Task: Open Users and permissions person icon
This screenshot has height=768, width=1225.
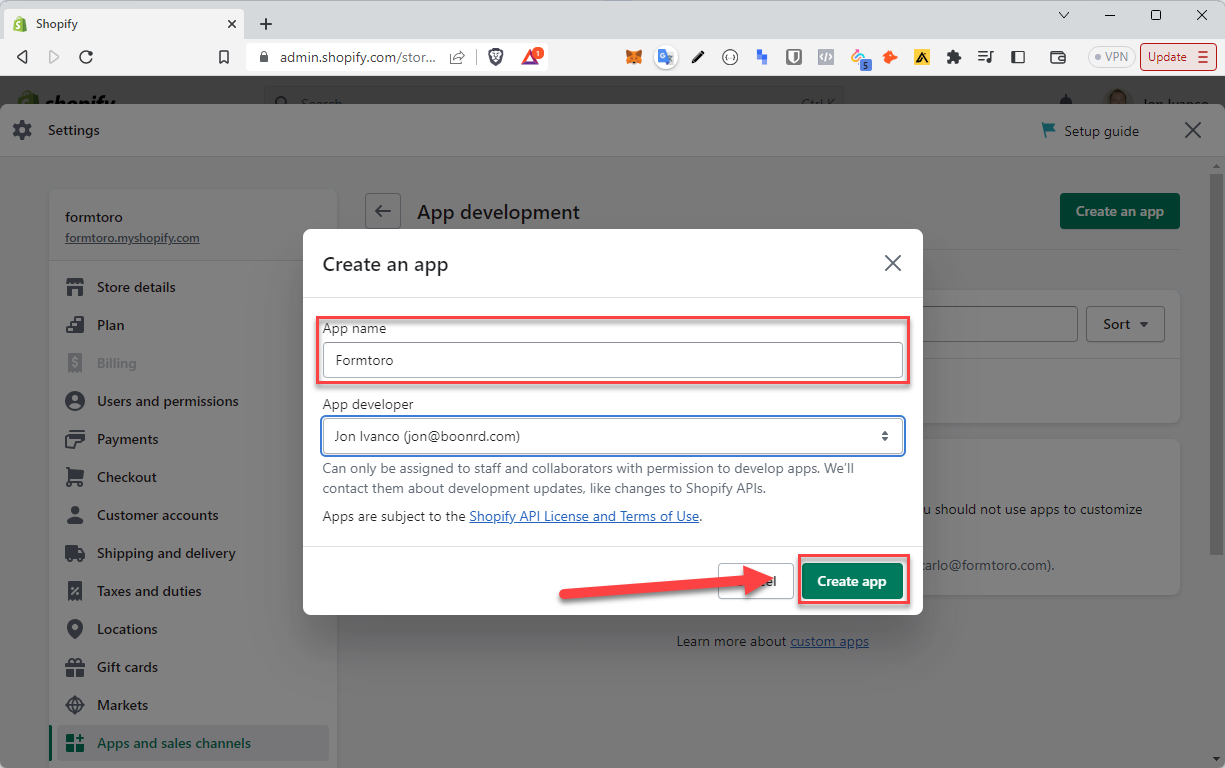Action: click(x=75, y=401)
